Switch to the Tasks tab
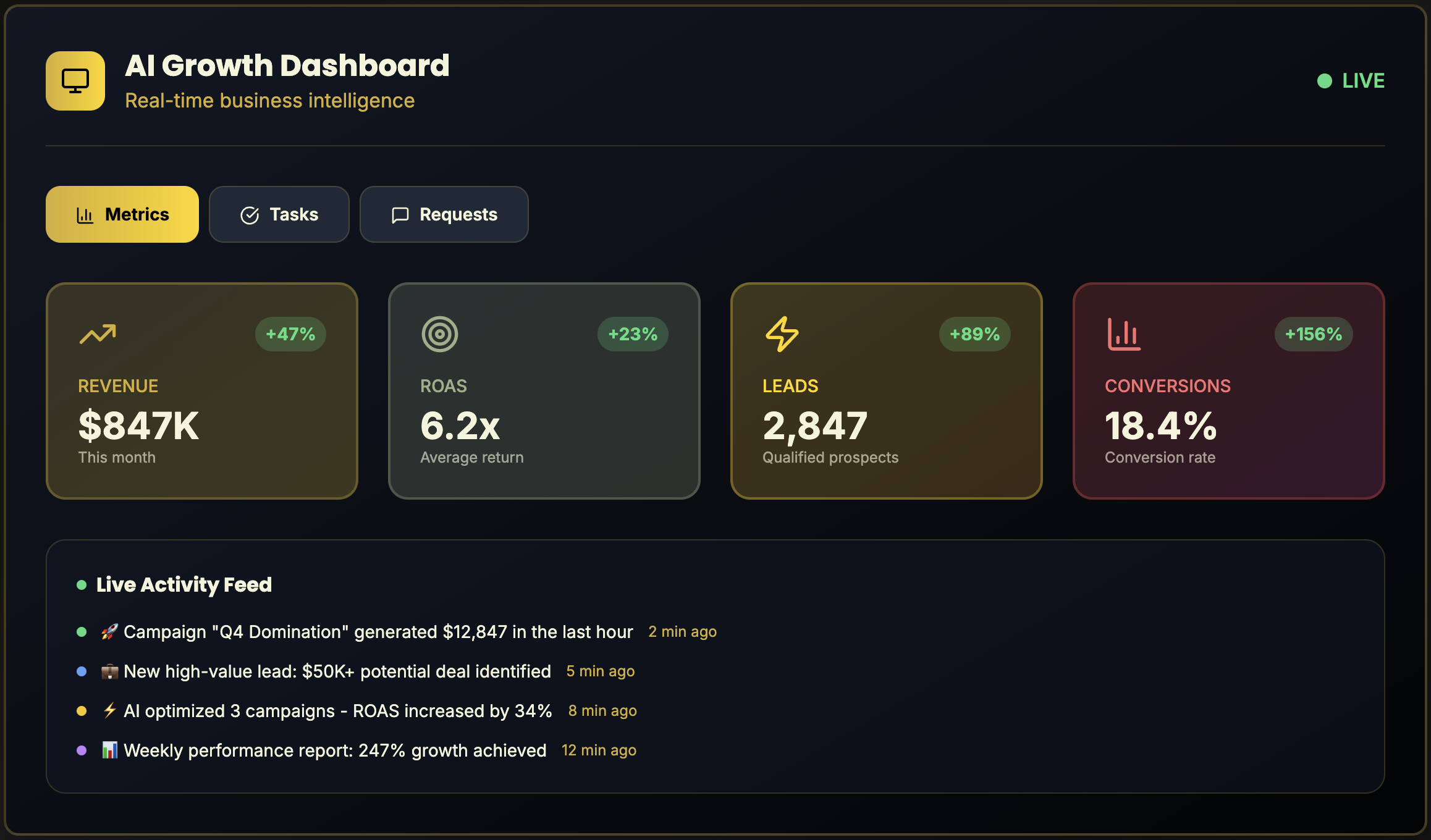 pyautogui.click(x=279, y=214)
